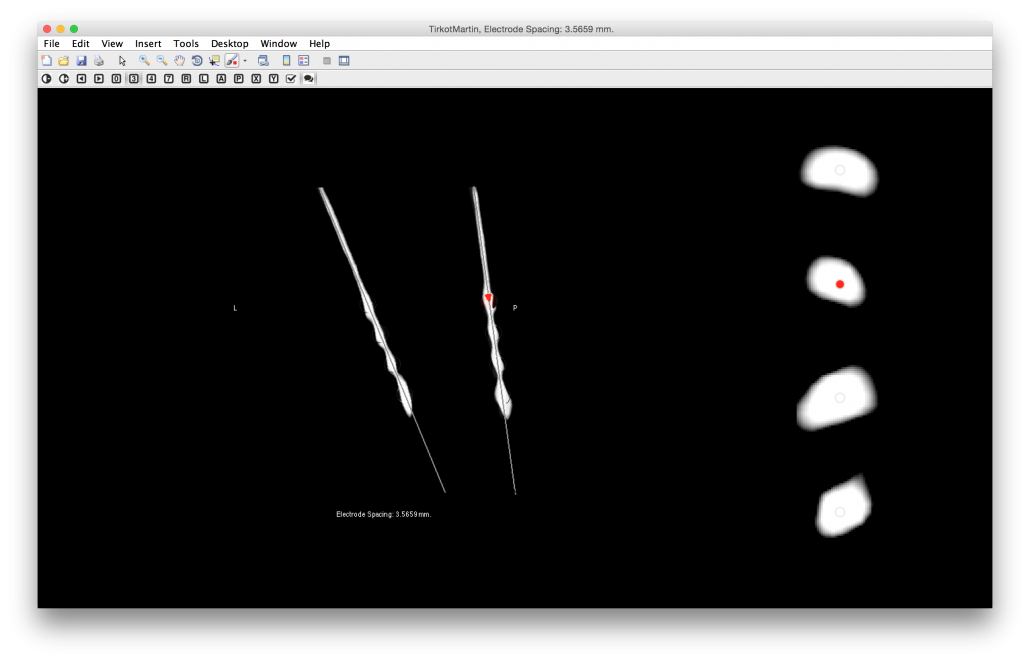This screenshot has height=662, width=1030.
Task: Select the third electrode cross-section slice
Action: click(x=837, y=398)
